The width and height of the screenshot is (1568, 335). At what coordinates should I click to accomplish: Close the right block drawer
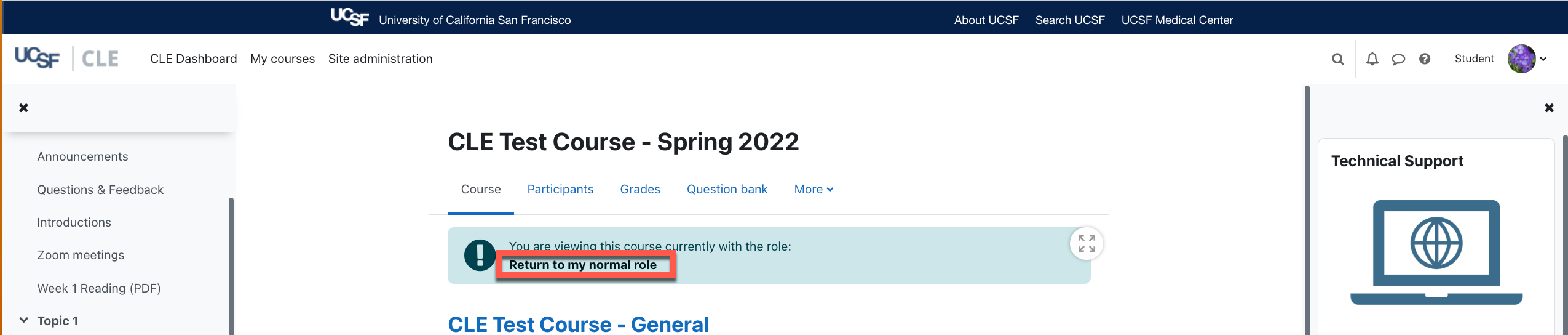(x=1550, y=108)
